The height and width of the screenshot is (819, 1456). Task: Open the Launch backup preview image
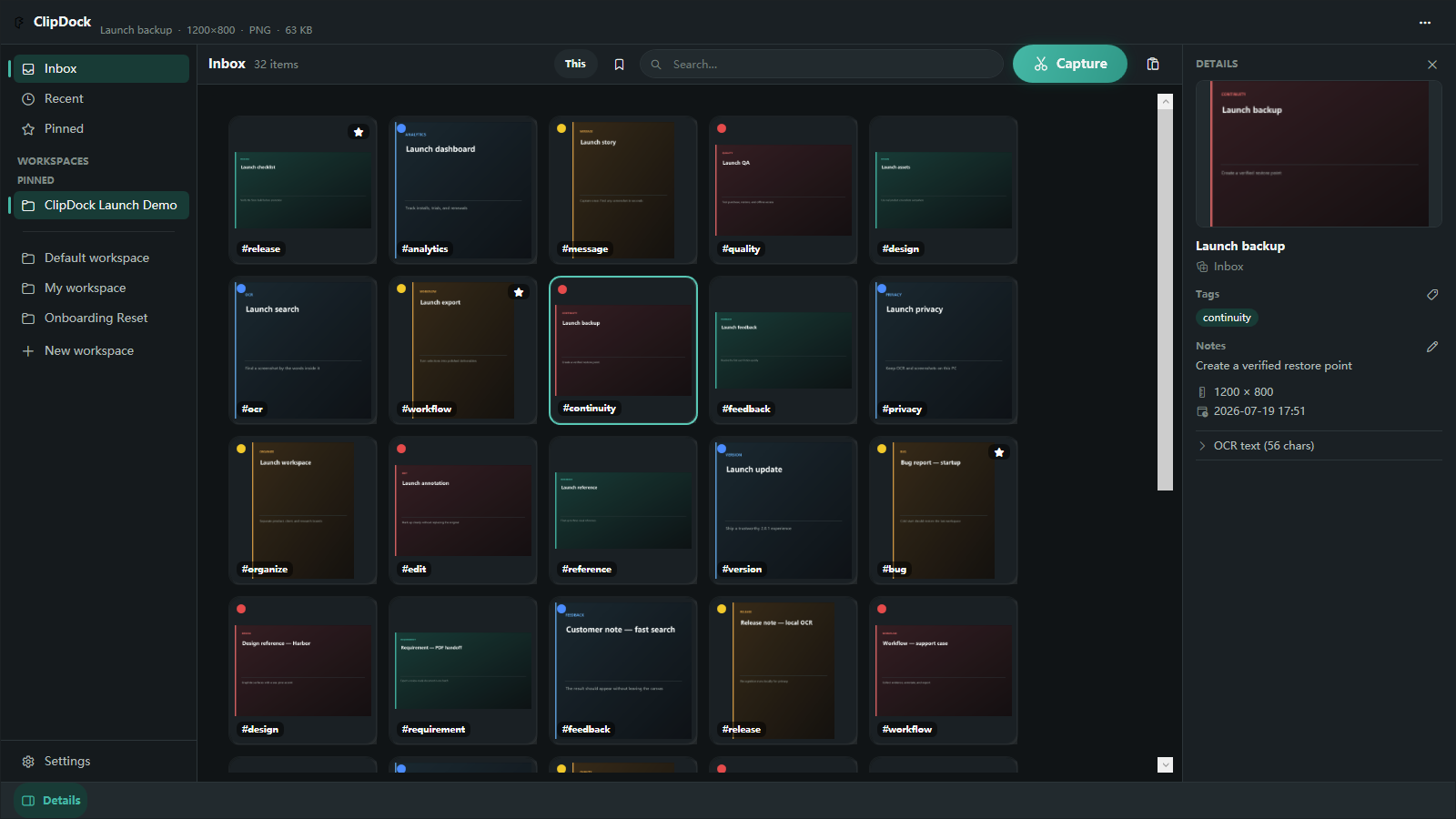[x=1319, y=154]
